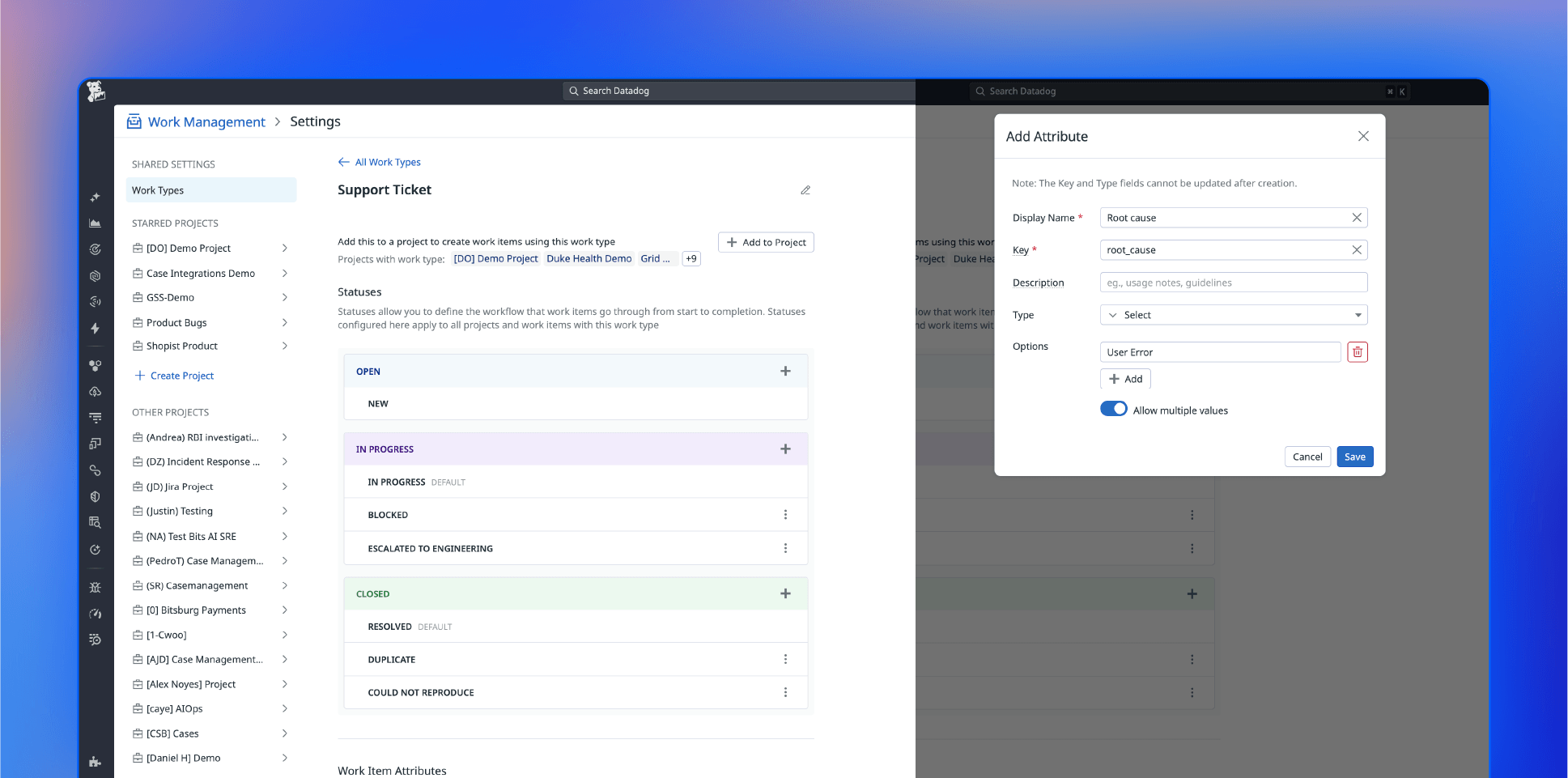Expand the [DO] Demo Project entry

coord(284,248)
